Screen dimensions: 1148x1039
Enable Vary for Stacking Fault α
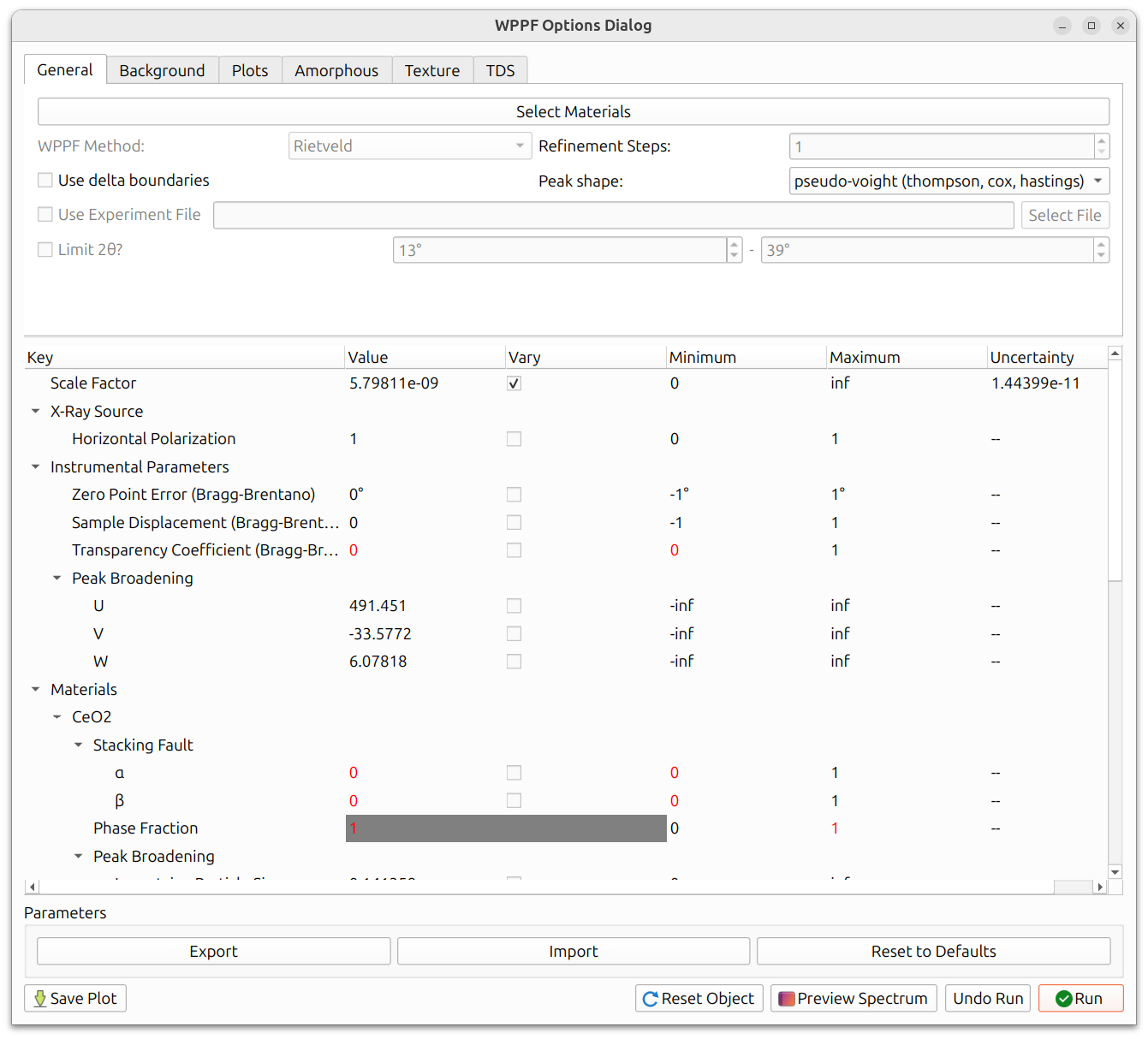(514, 773)
